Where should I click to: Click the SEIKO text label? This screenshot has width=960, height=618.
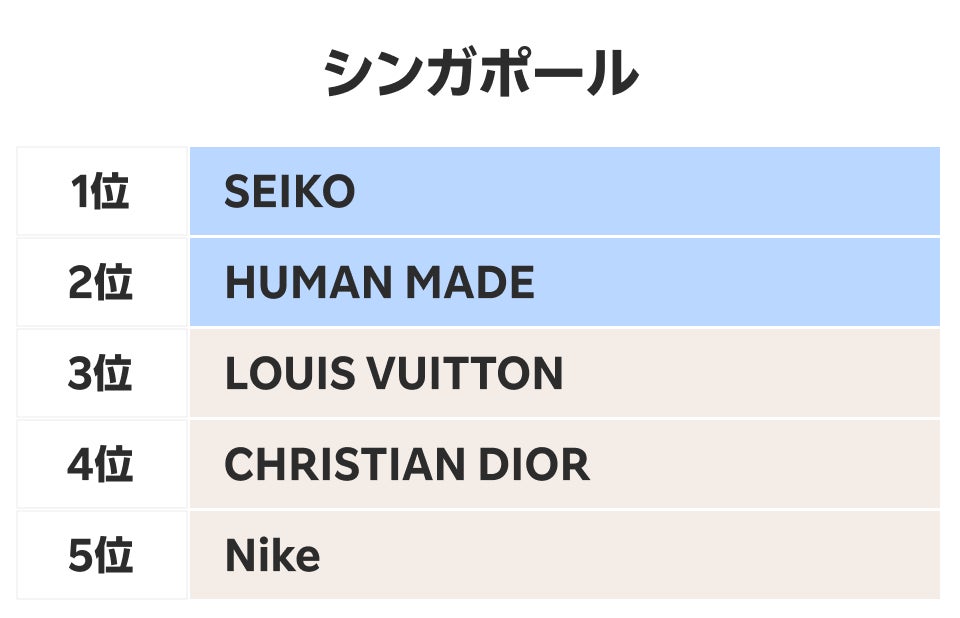point(289,192)
